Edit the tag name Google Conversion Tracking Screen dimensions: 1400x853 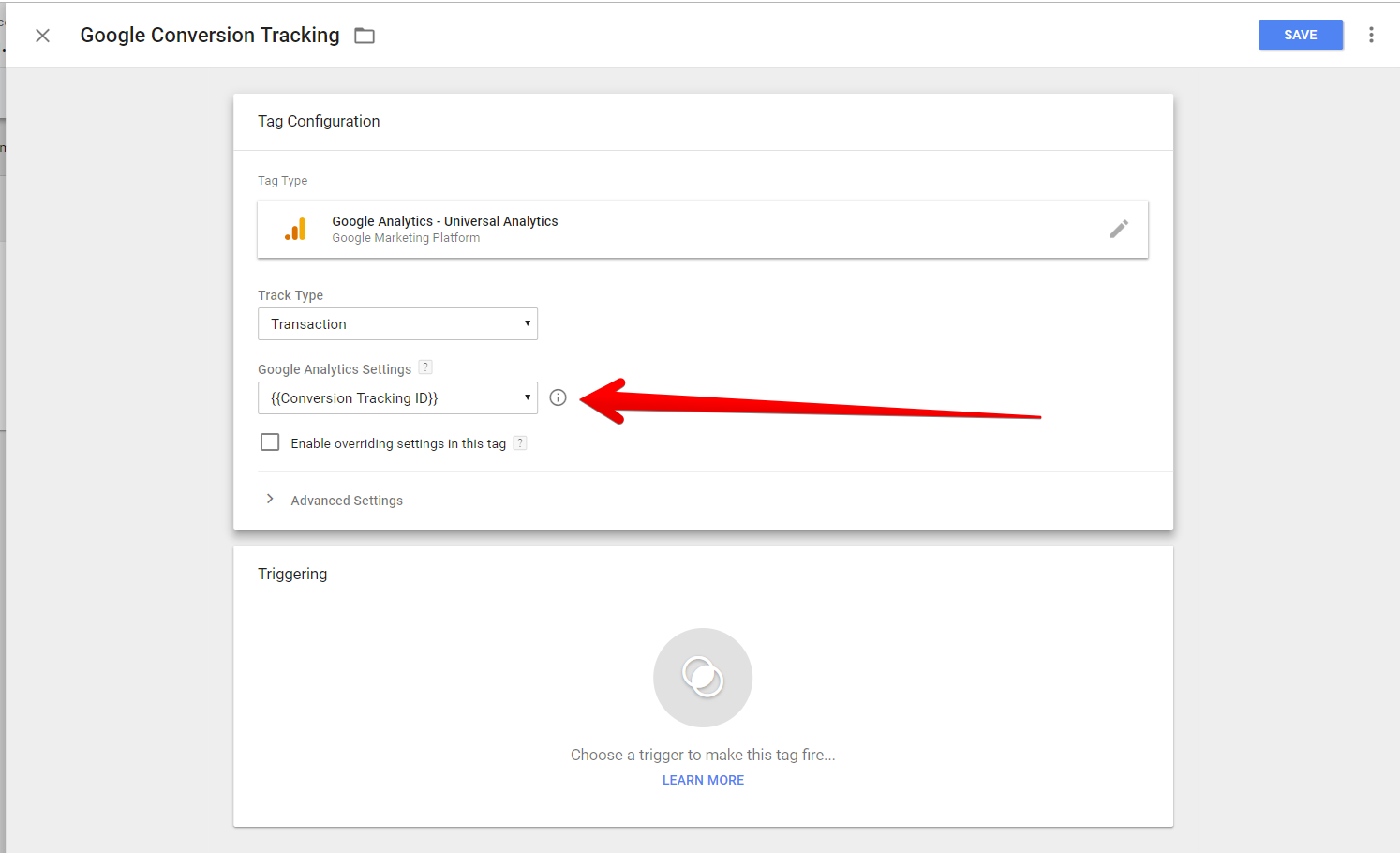pyautogui.click(x=210, y=35)
